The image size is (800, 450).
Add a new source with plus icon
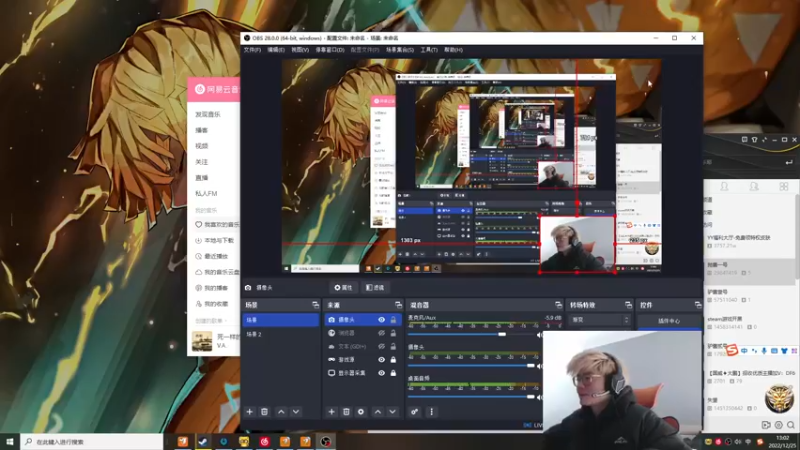pos(331,412)
